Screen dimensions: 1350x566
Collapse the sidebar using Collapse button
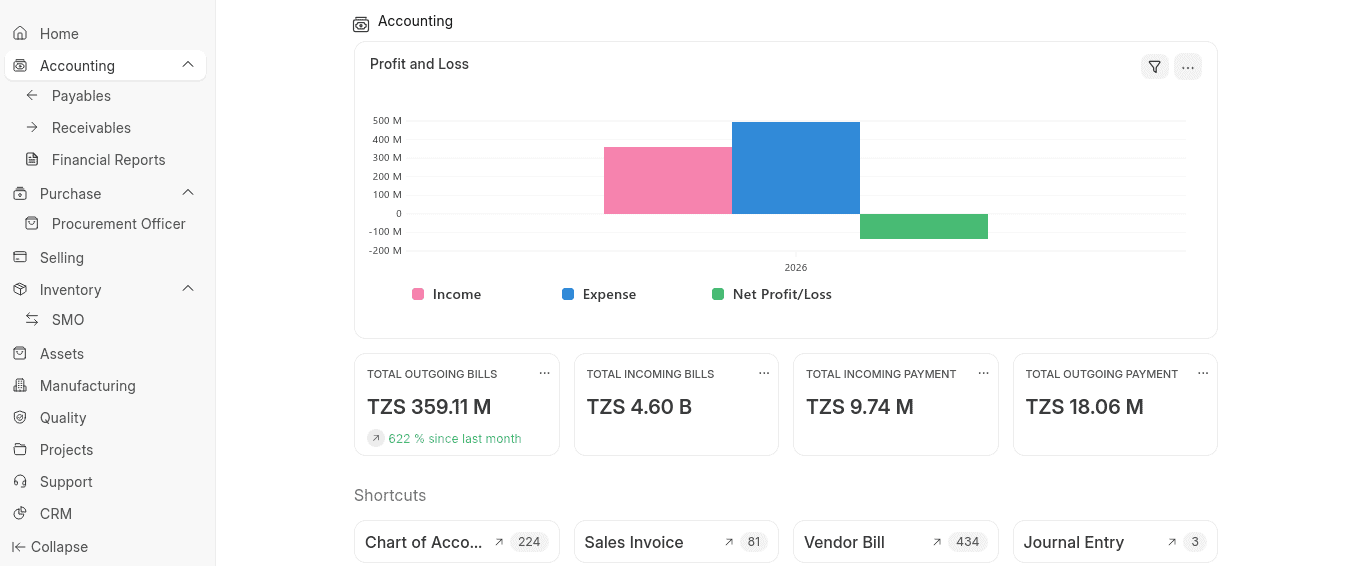[x=50, y=547]
